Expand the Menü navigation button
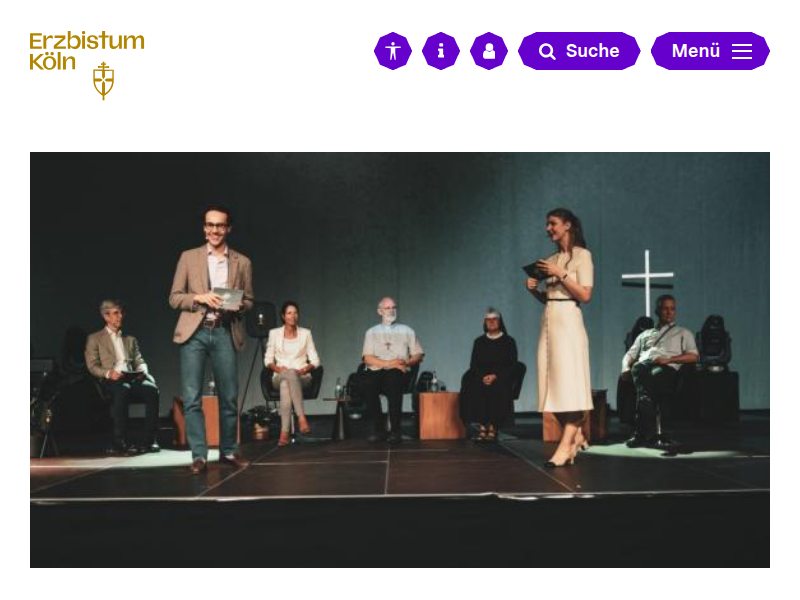Screen dimensions: 800x600 (710, 51)
